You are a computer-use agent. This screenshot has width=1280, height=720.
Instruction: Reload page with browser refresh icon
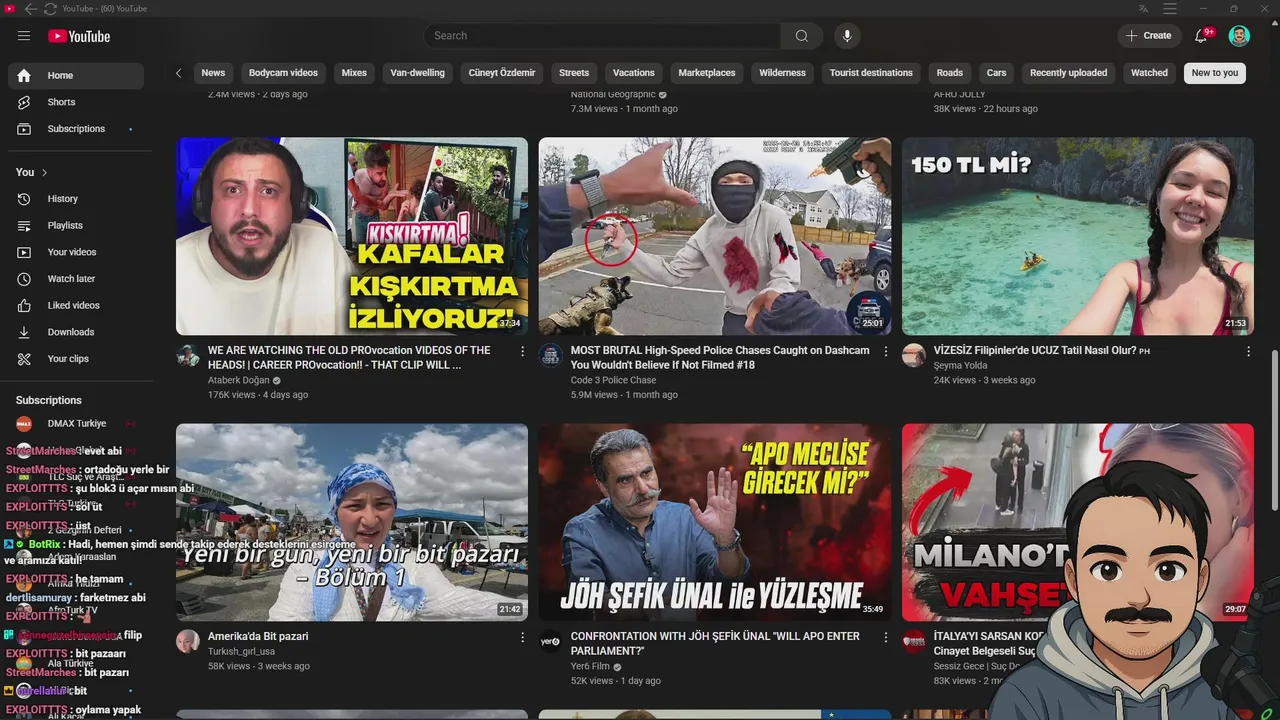[50, 8]
